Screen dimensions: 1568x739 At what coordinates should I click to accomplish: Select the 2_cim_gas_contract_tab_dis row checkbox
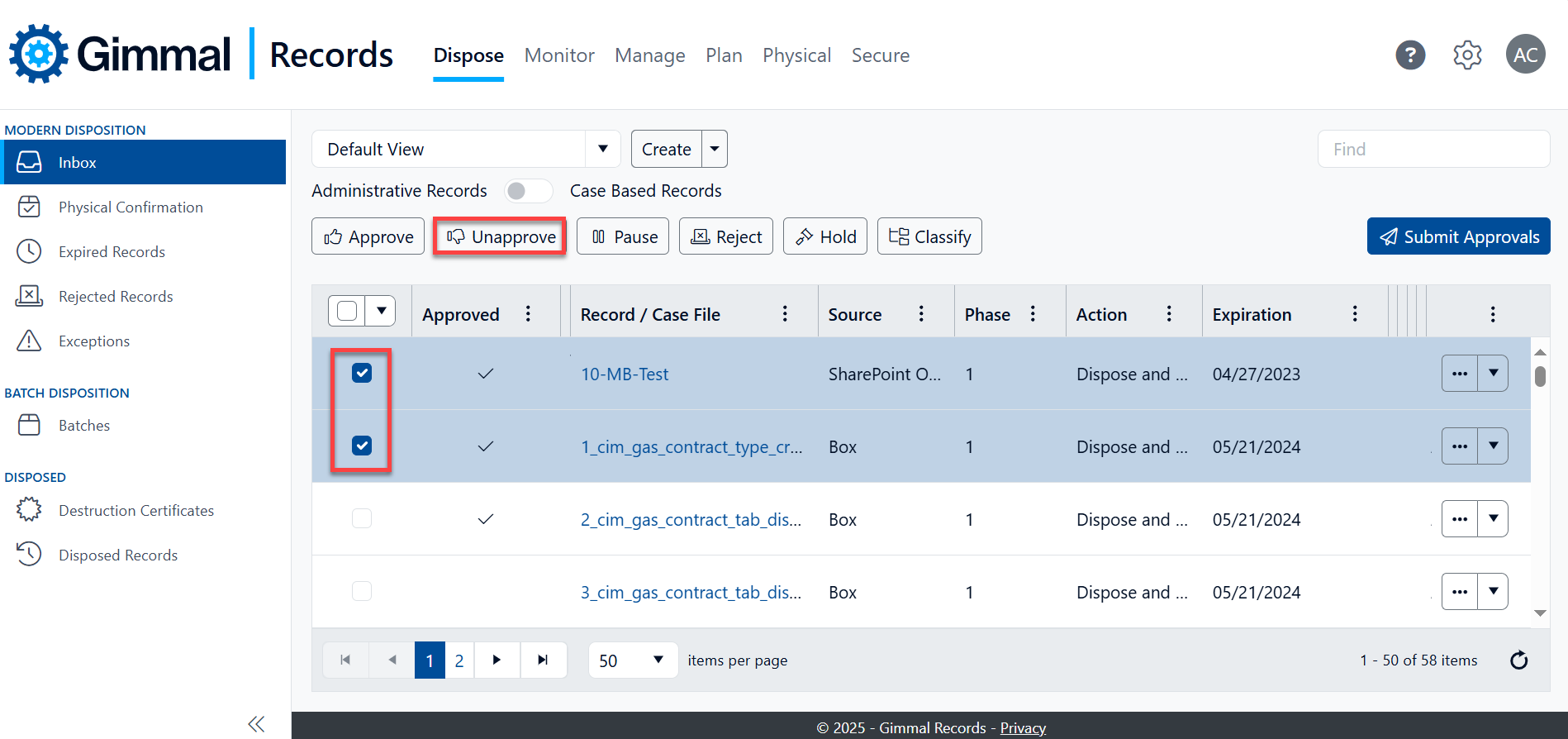tap(362, 519)
